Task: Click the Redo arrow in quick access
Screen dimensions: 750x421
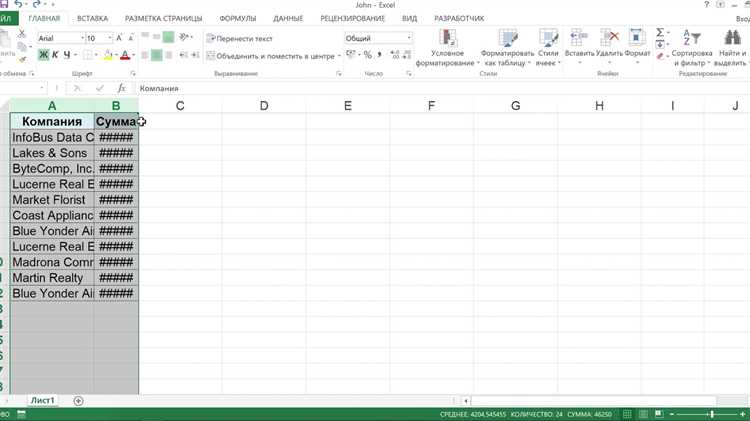Action: pos(37,4)
